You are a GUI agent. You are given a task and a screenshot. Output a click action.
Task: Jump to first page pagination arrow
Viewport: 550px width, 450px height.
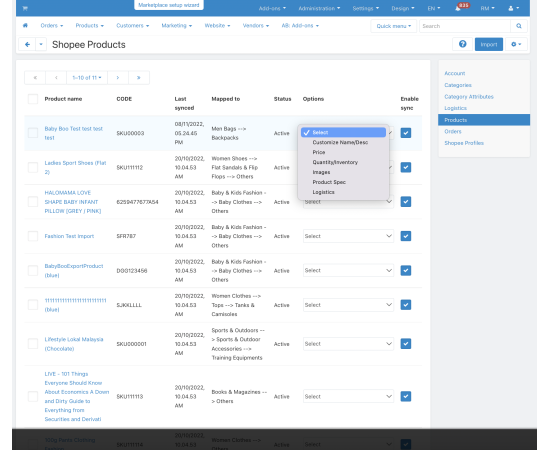[x=35, y=78]
